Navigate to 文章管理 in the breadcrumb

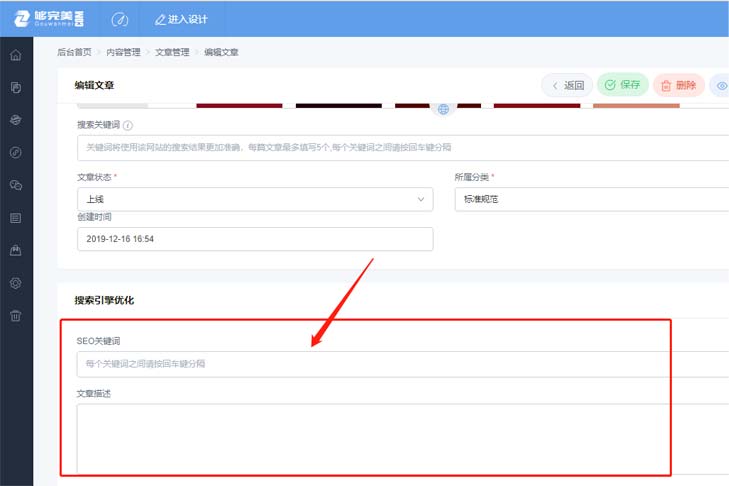pos(172,52)
